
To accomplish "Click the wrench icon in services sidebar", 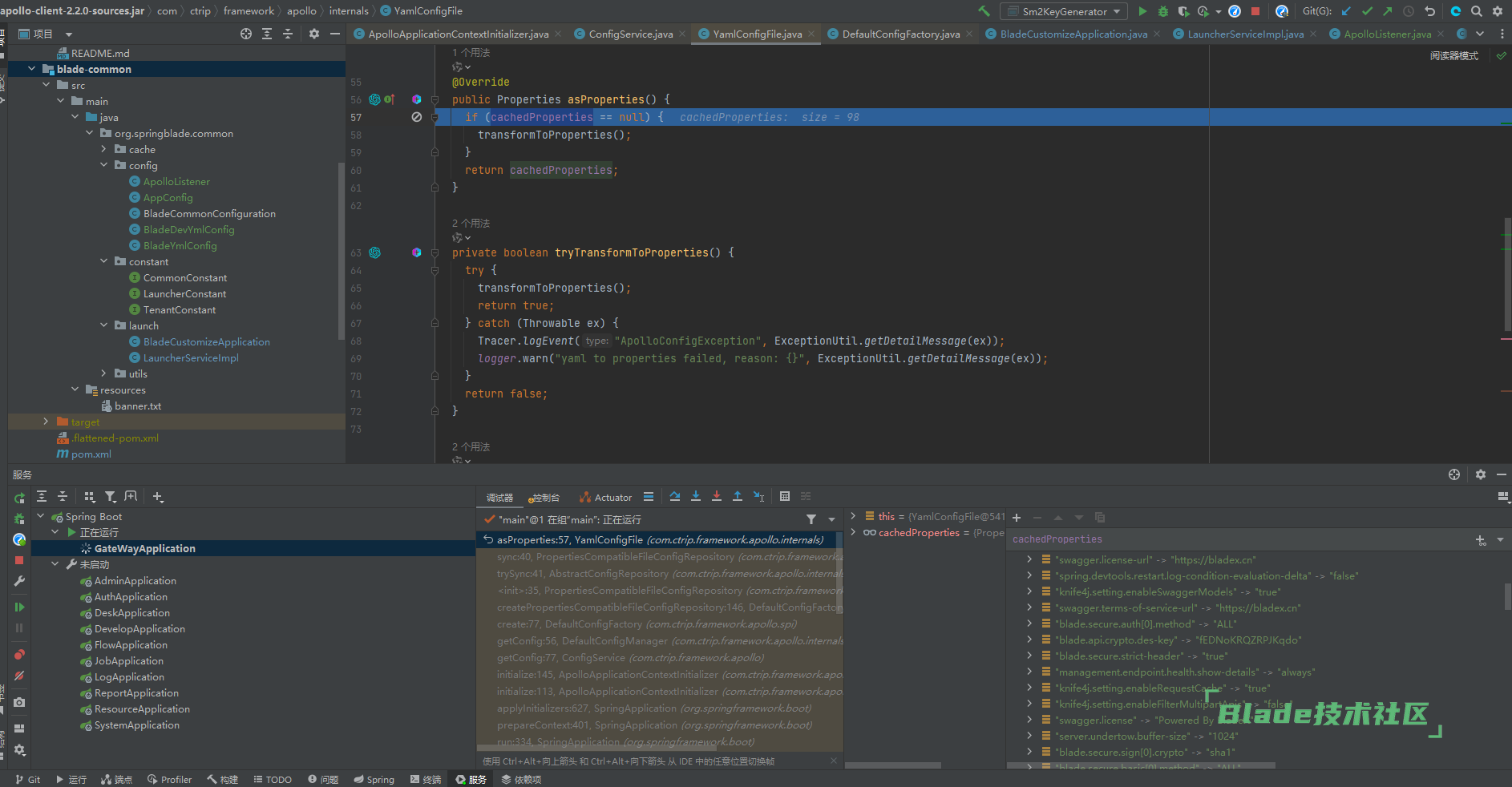I will 19,581.
